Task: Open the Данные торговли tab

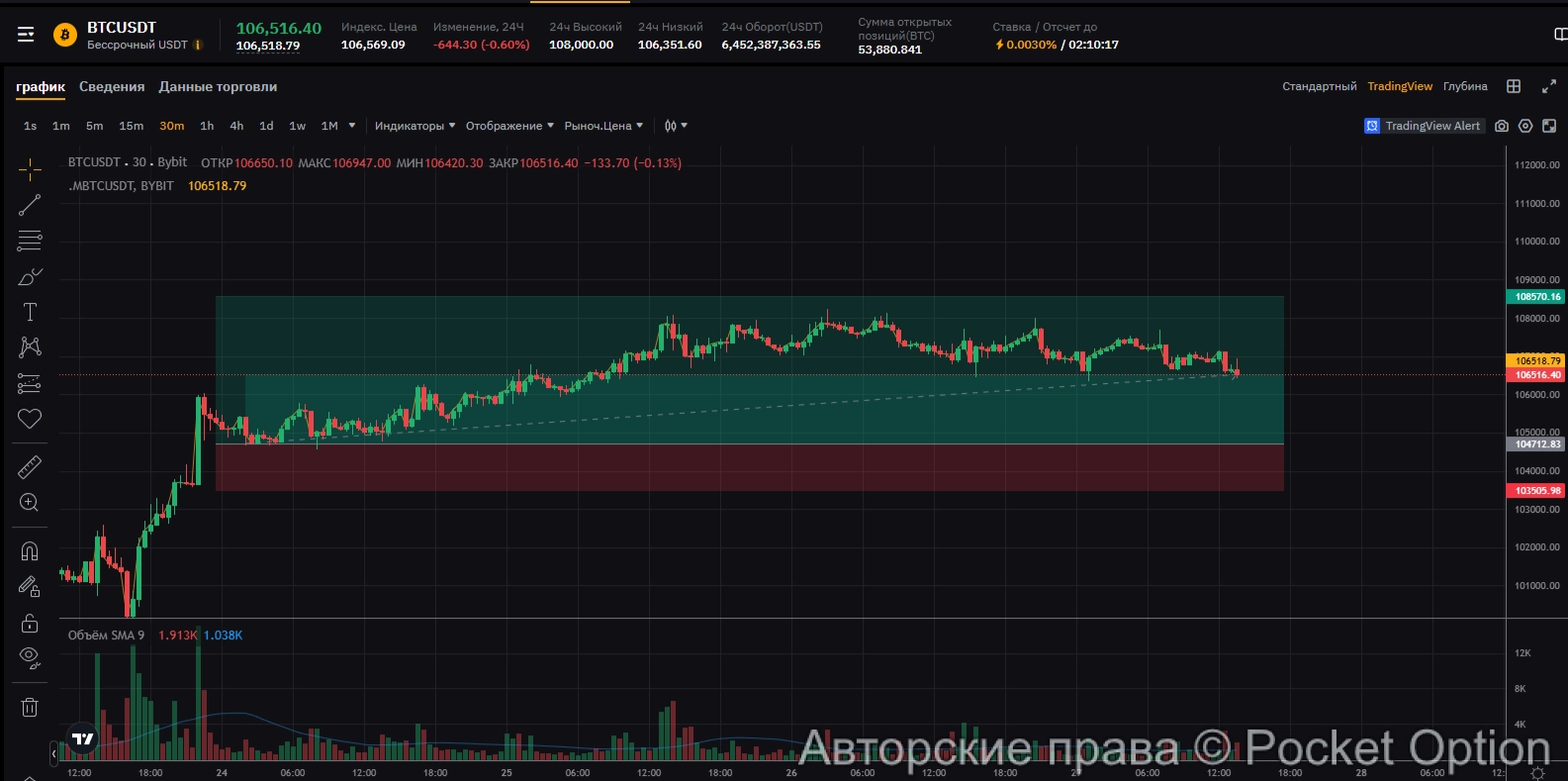Action: [x=218, y=87]
